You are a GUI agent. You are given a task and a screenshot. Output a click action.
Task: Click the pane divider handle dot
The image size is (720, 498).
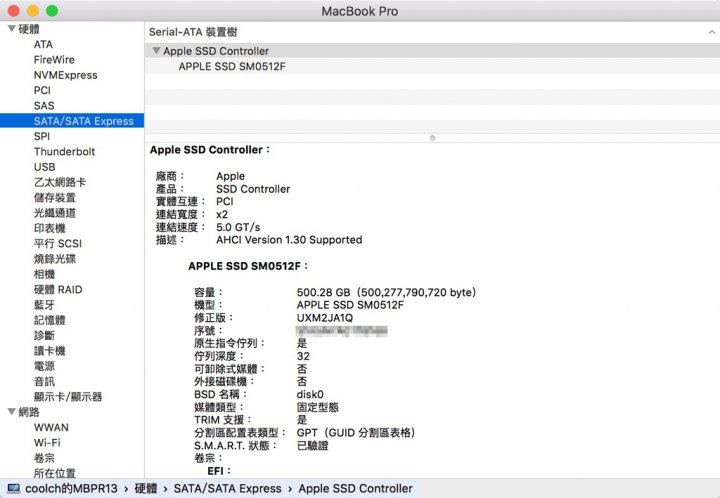[x=432, y=138]
